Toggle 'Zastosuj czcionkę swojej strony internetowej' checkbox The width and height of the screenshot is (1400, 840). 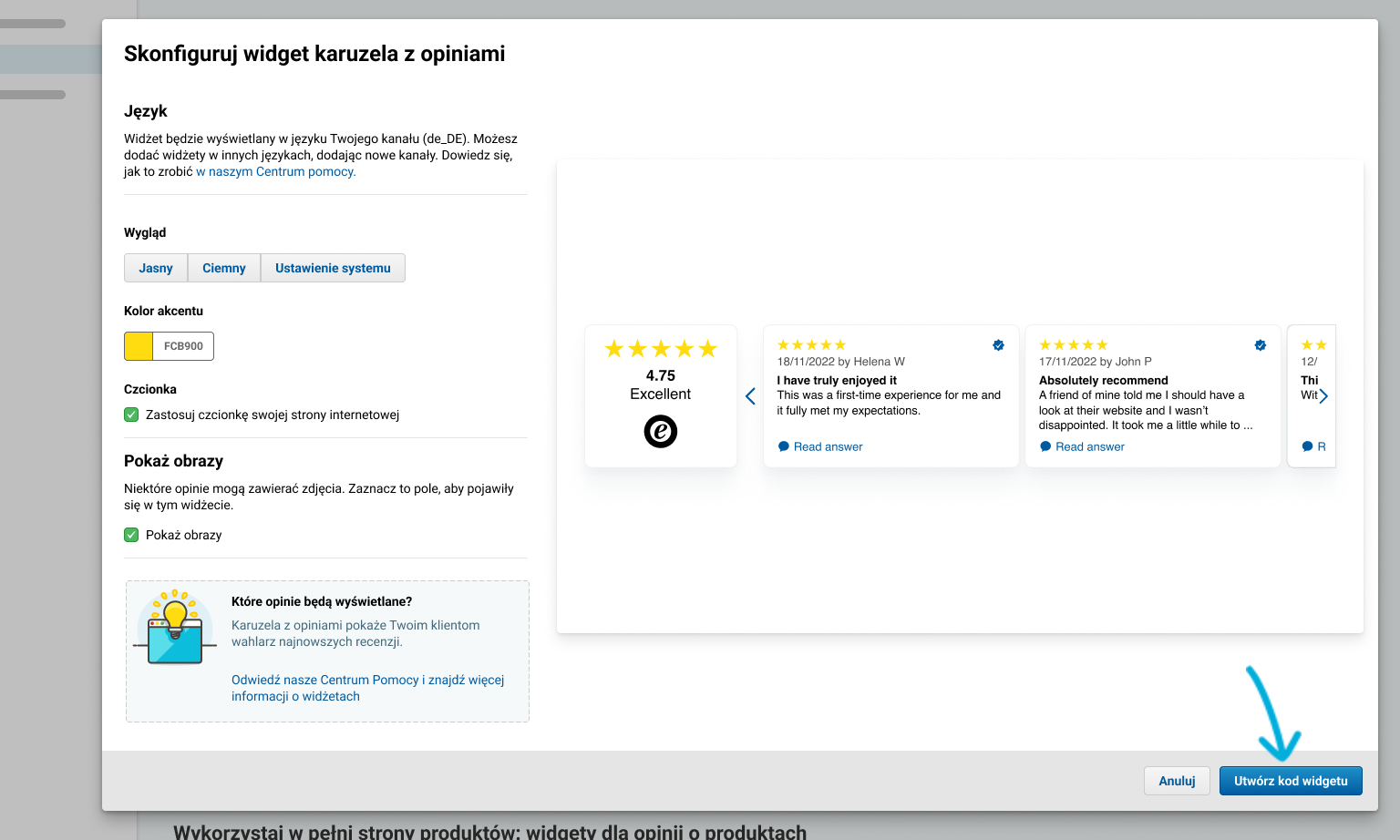click(x=131, y=415)
